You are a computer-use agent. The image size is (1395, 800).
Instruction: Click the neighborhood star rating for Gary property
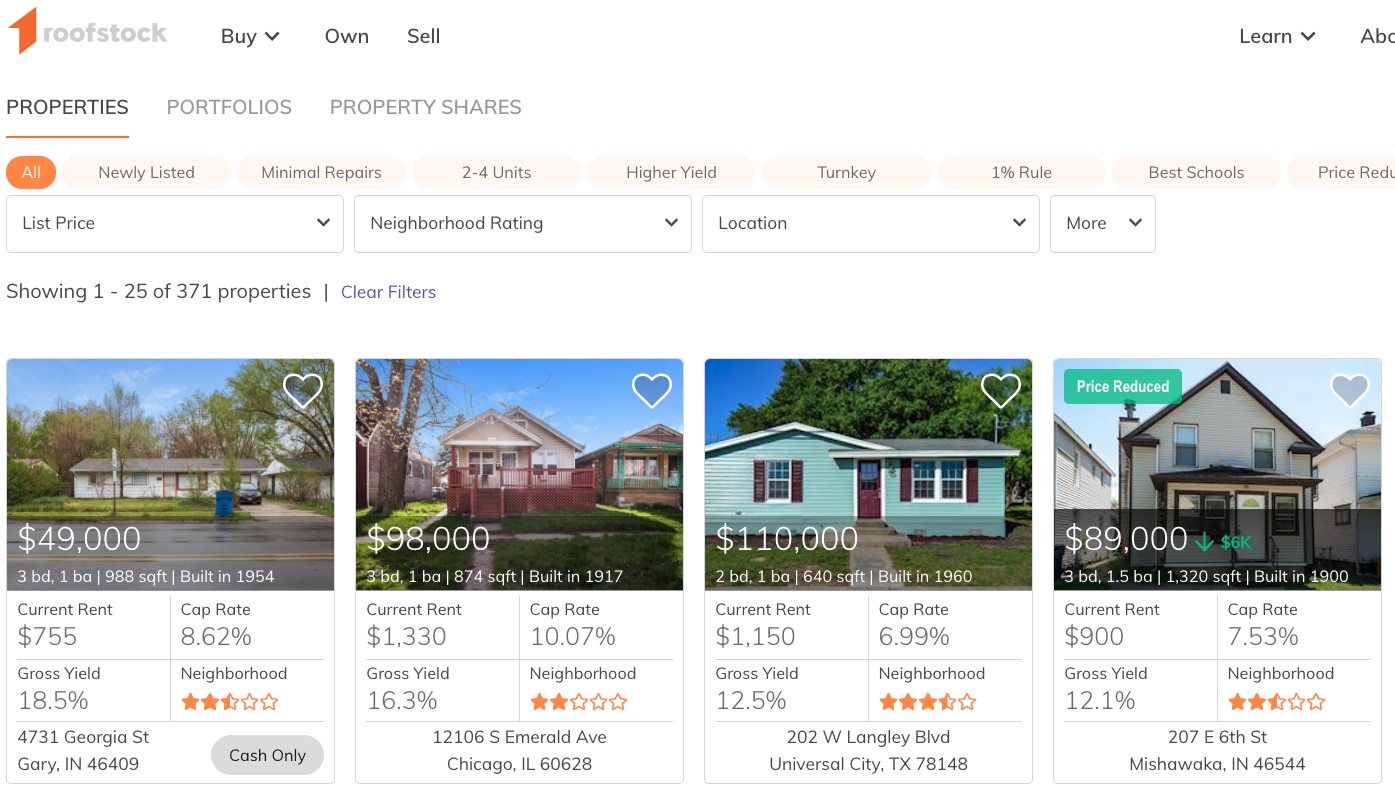point(229,702)
